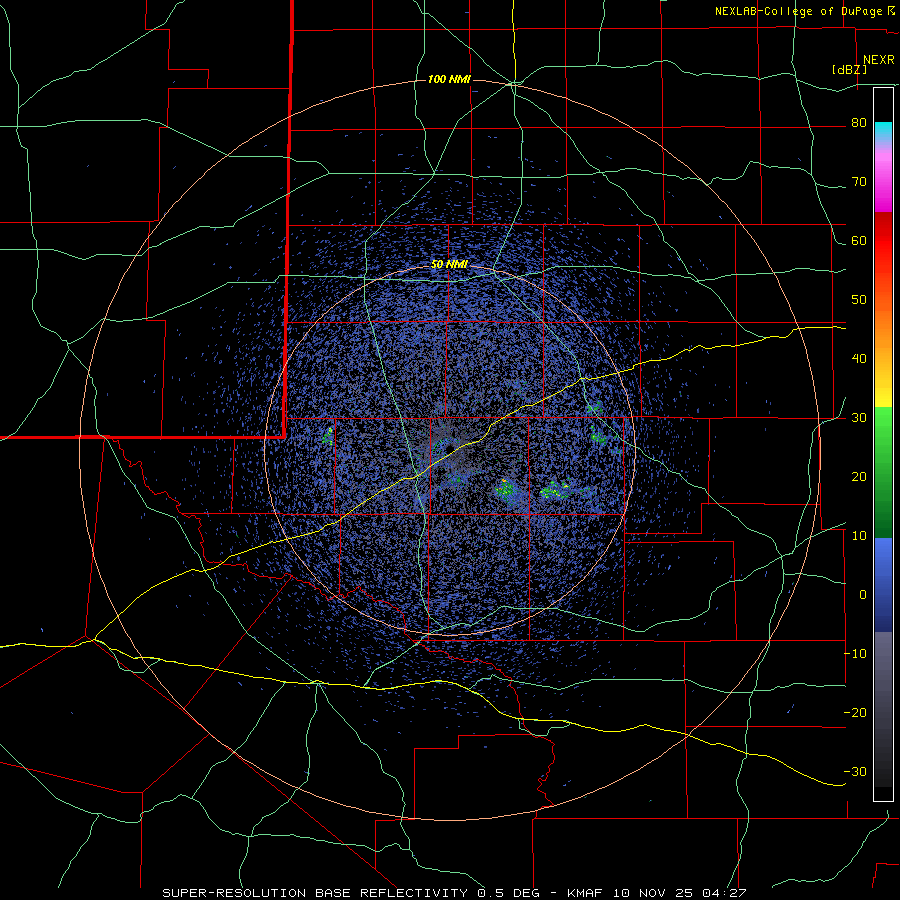Click the -30 value on the dBZ scale
Image resolution: width=900 pixels, height=900 pixels.
855,771
